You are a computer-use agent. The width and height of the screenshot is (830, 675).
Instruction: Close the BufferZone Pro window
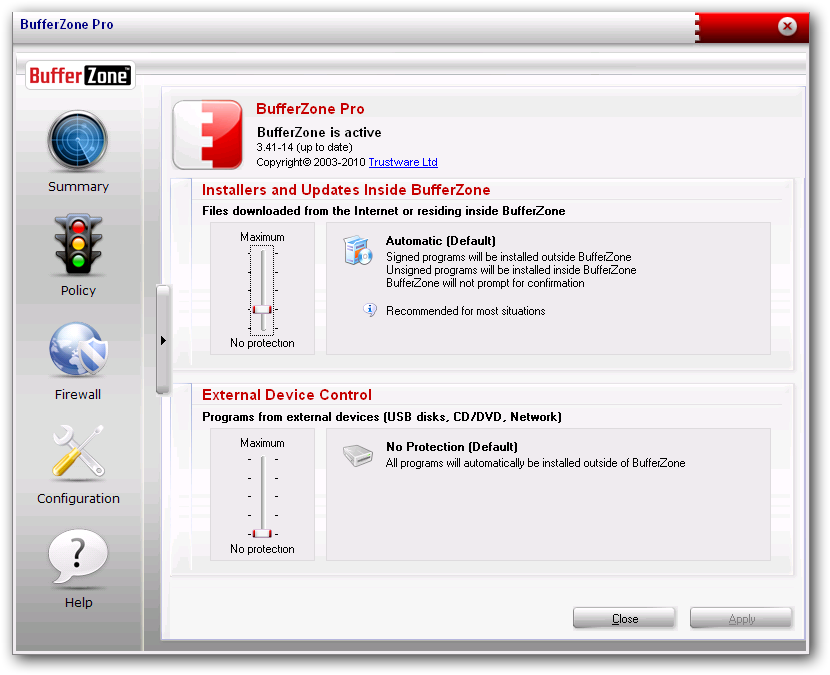787,26
